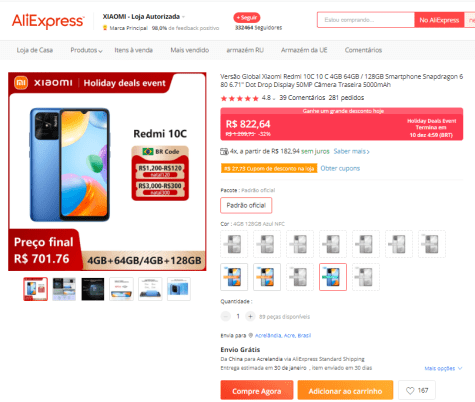Screen dimensions: 475x402
Task: Add product to wishlist heart icon
Action: click(410, 390)
